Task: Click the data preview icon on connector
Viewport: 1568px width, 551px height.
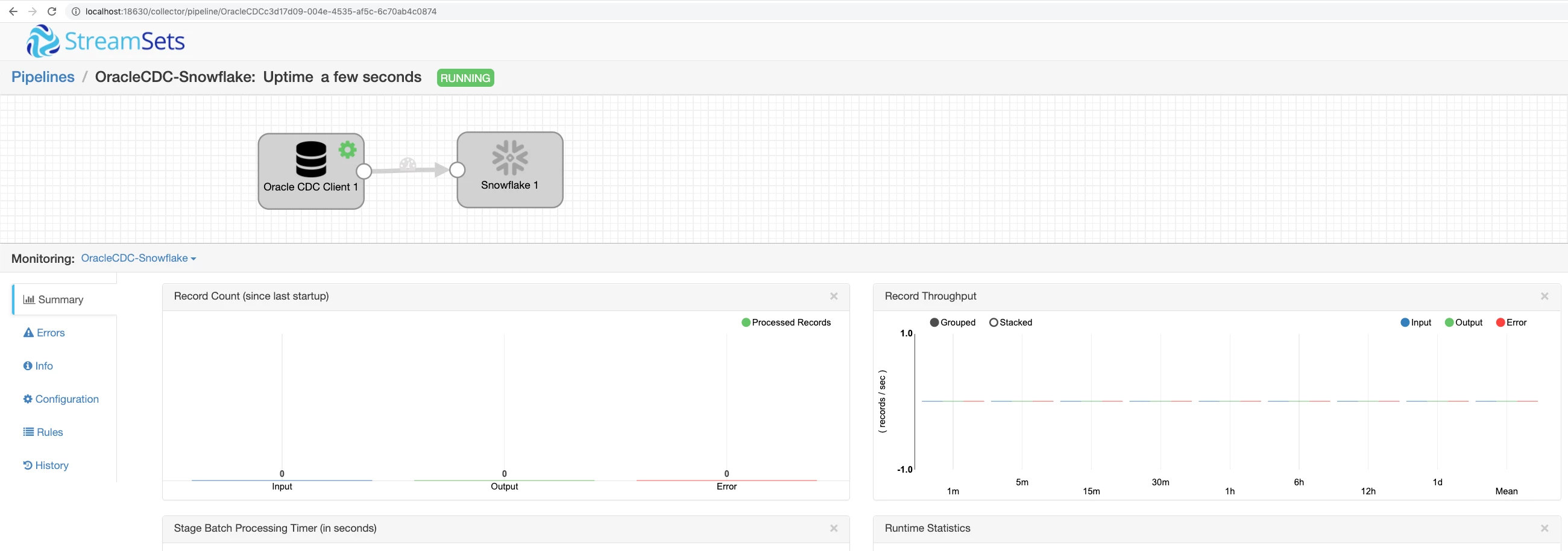Action: tap(407, 163)
